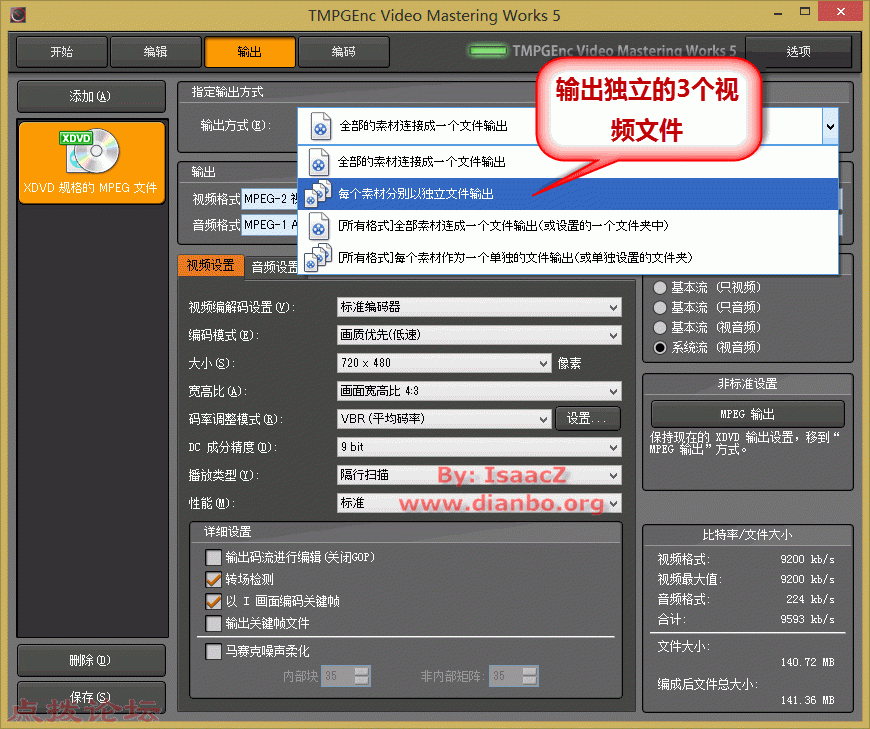Choose 每个素材分别以独立文件输出 option

(568, 194)
